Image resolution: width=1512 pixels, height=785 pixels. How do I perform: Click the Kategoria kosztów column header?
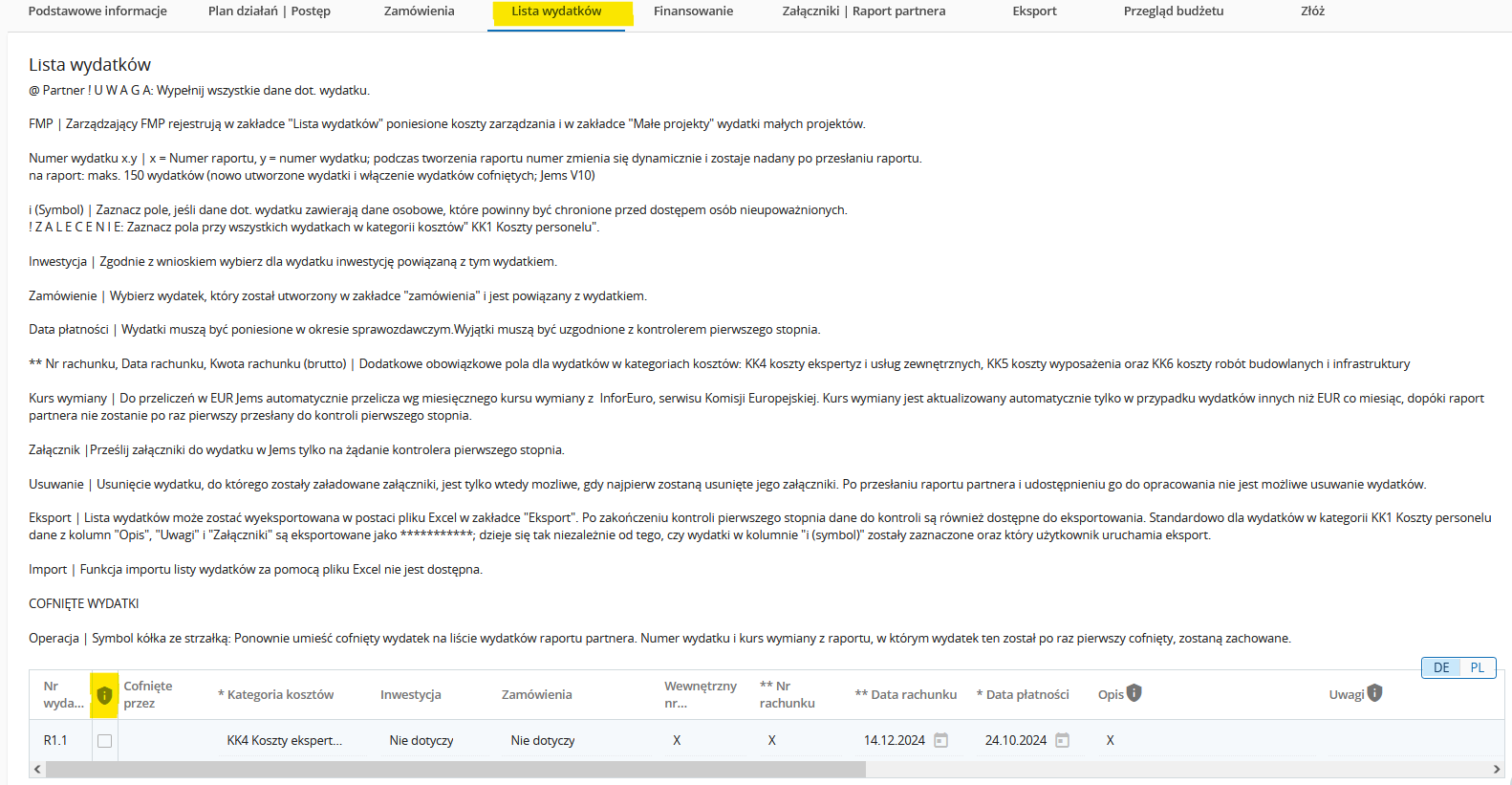pos(276,694)
